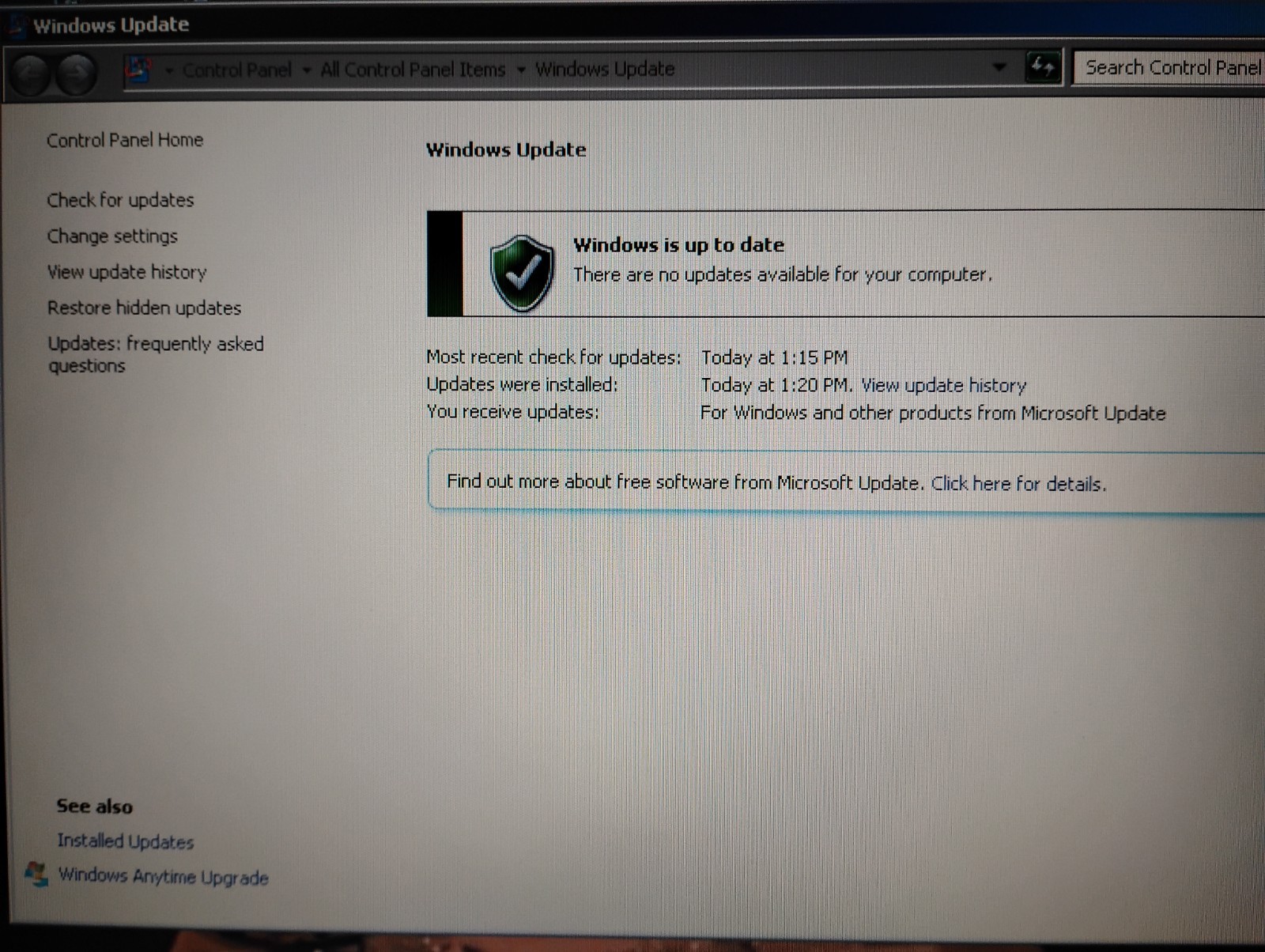This screenshot has height=952, width=1265.
Task: Click the 'Today at 1:15 PM' text
Action: (774, 357)
